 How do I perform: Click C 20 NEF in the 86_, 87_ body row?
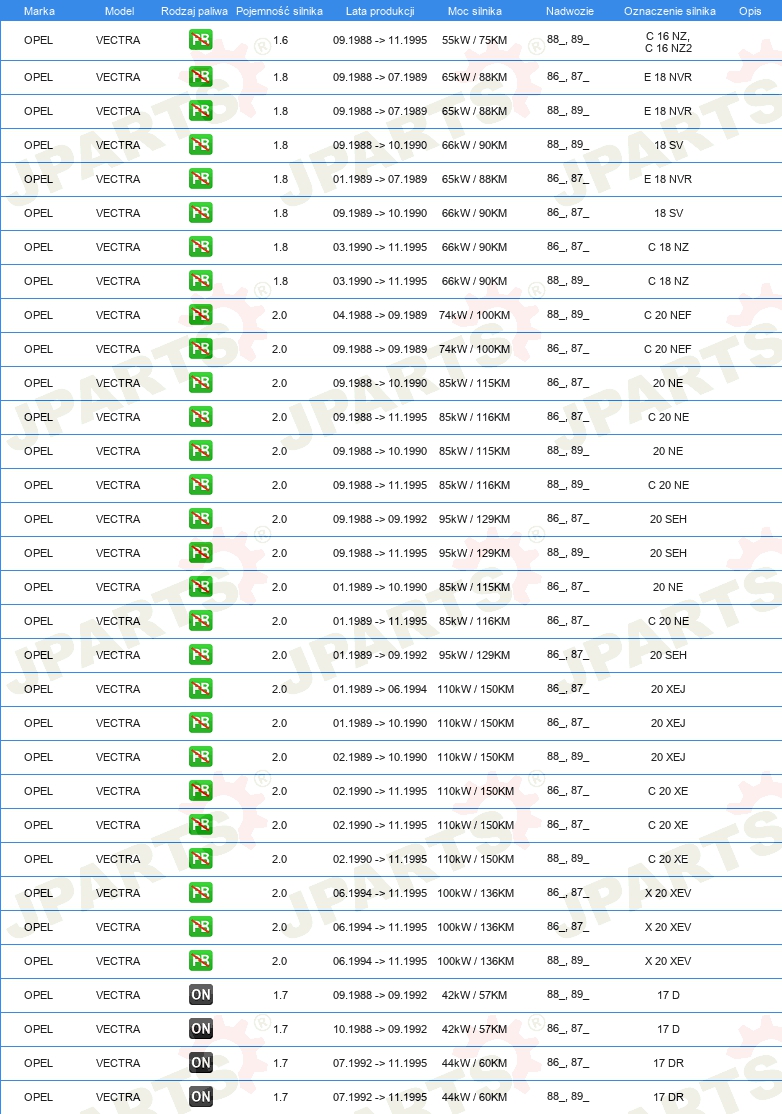point(668,350)
